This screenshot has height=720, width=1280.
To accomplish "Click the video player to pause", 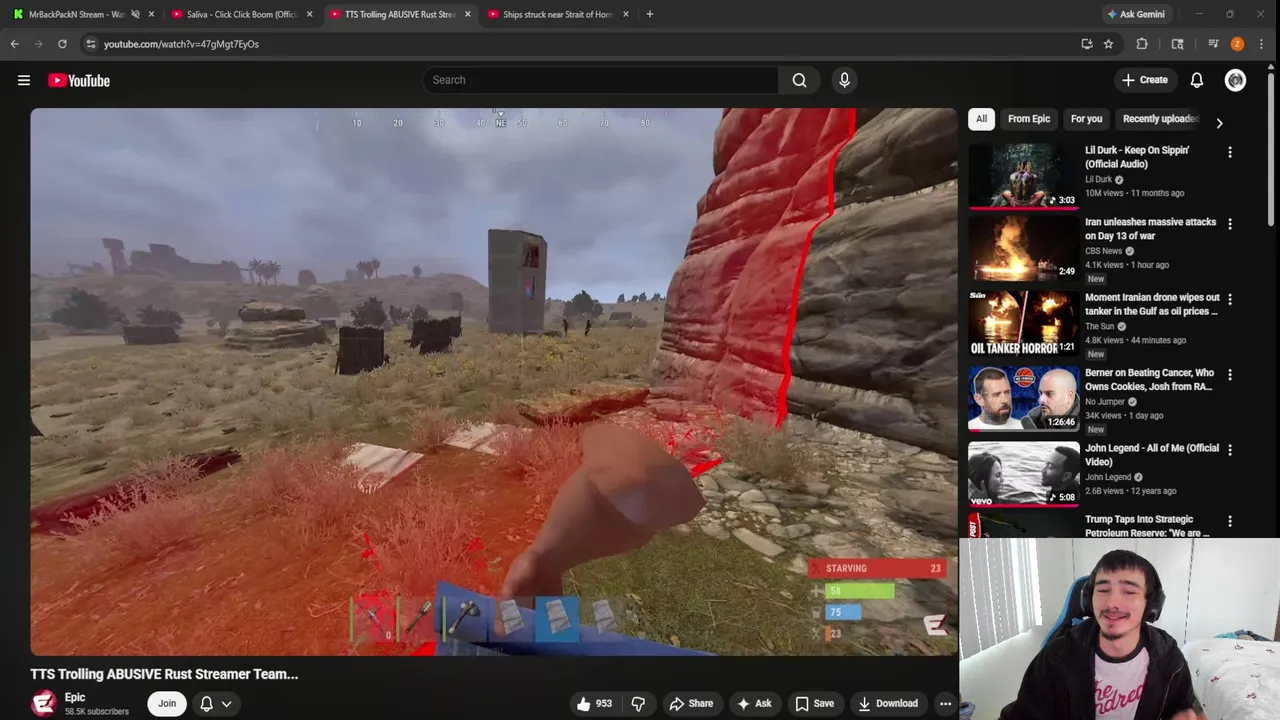I will click(494, 382).
